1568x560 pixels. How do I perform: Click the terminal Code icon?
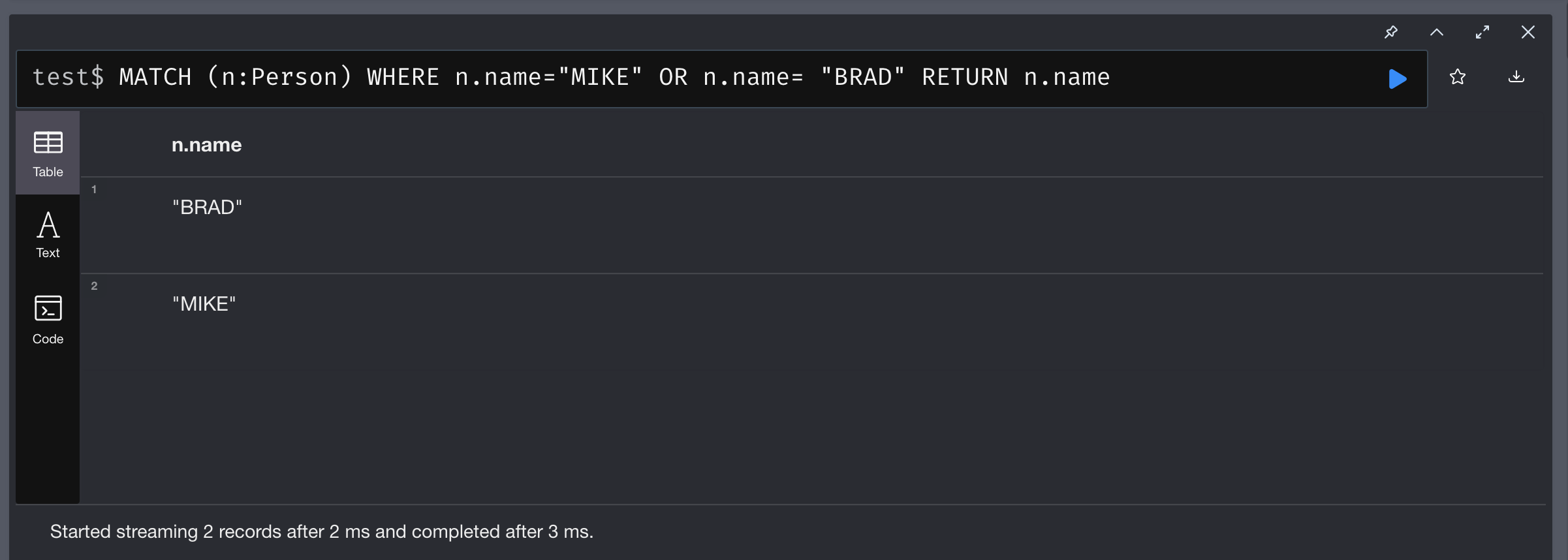48,308
